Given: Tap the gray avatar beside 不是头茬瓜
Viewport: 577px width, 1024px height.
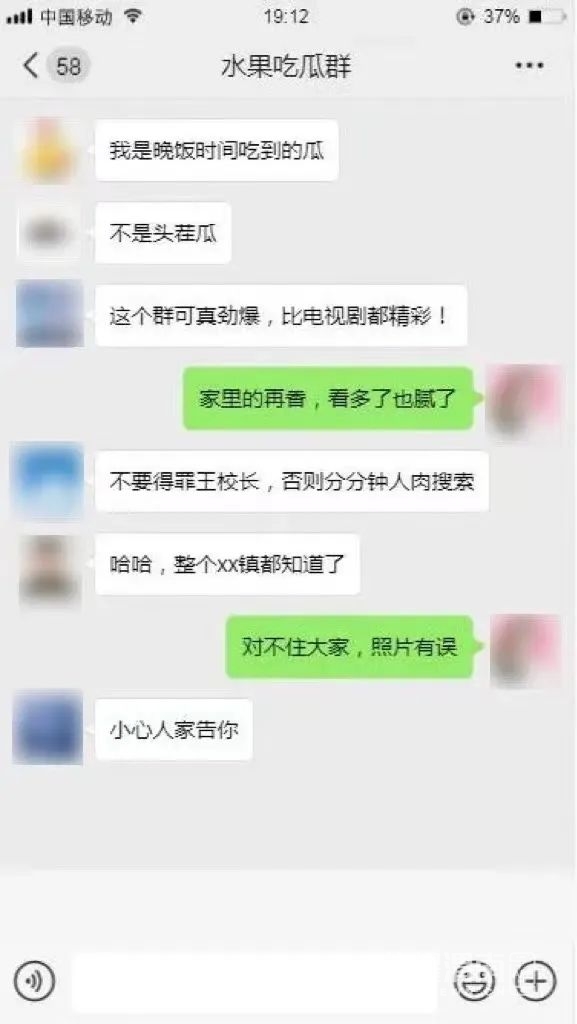Looking at the screenshot, I should pos(49,233).
